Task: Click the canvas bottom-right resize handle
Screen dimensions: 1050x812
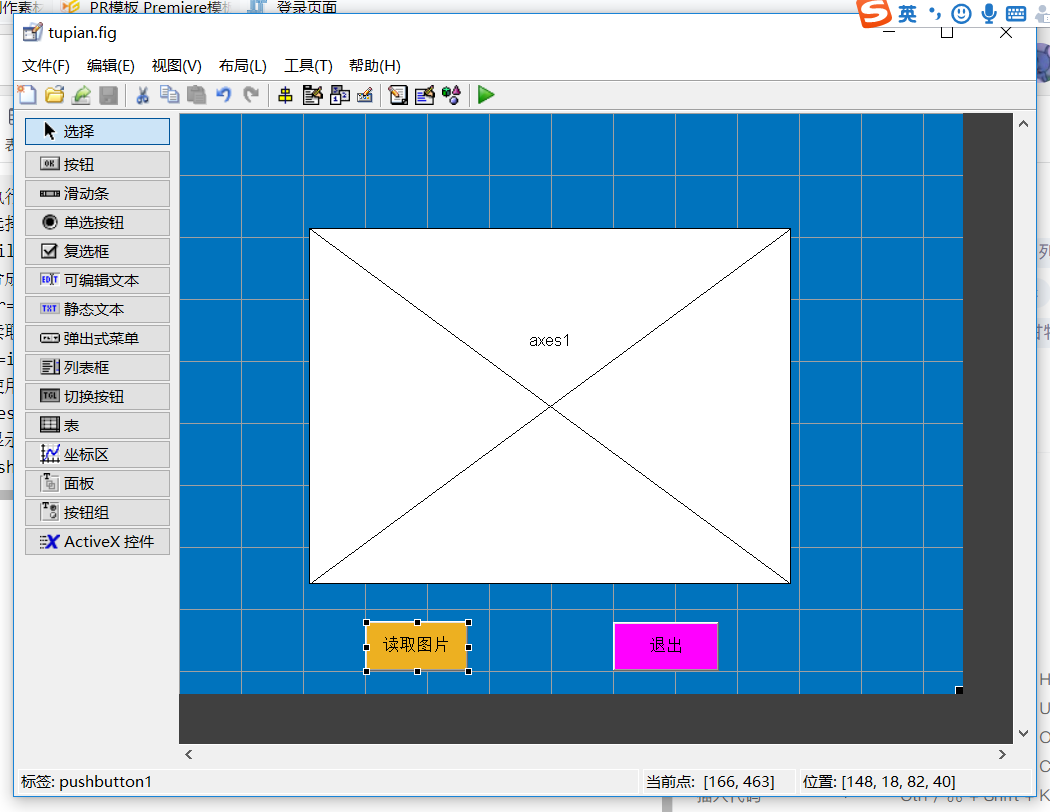Action: 959,690
